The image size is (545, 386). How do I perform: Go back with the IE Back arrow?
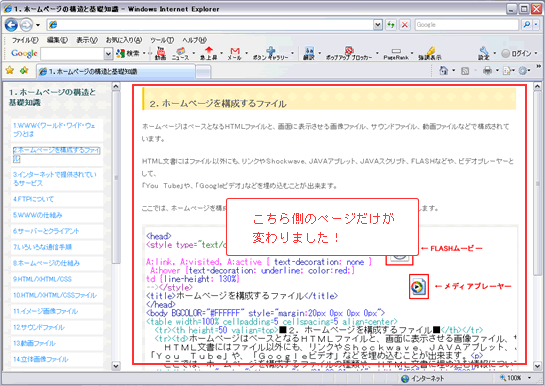coord(11,25)
